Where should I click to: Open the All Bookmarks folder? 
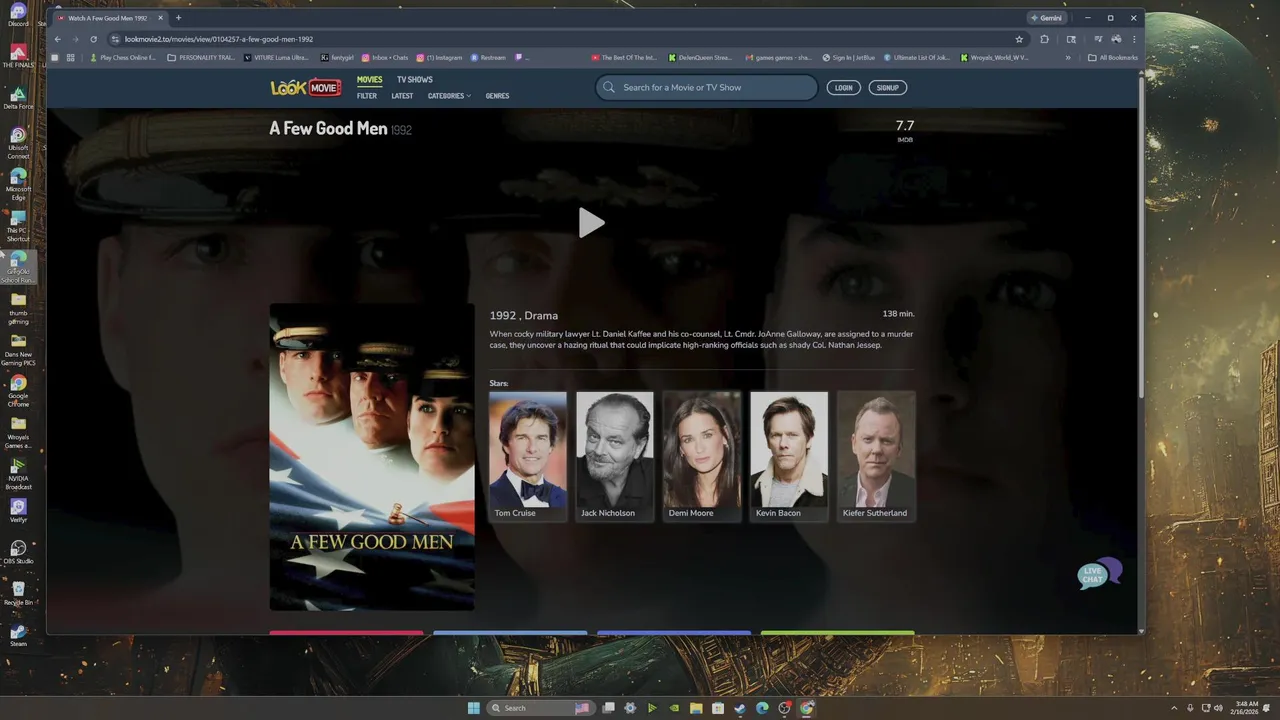(1113, 58)
